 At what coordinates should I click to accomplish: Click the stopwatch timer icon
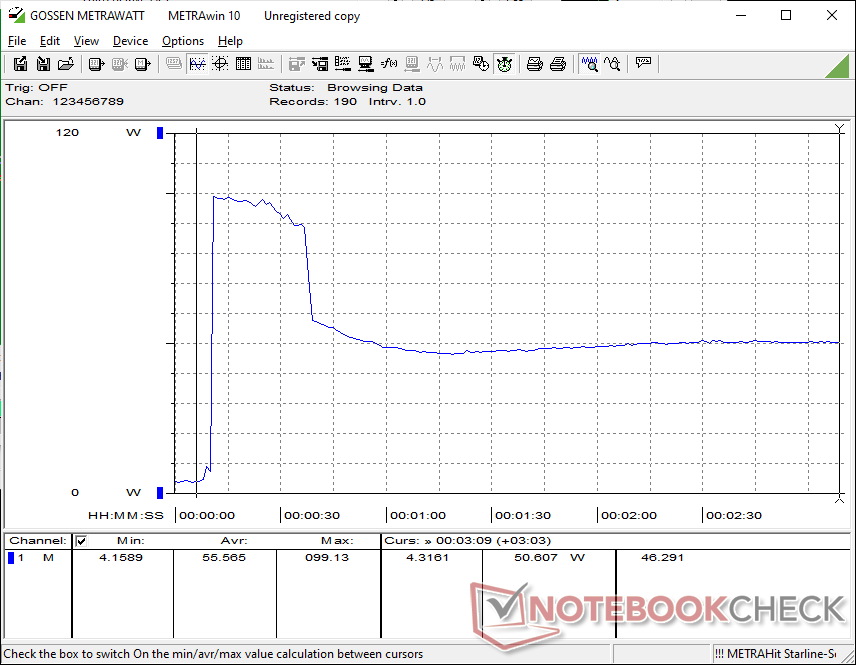point(504,64)
